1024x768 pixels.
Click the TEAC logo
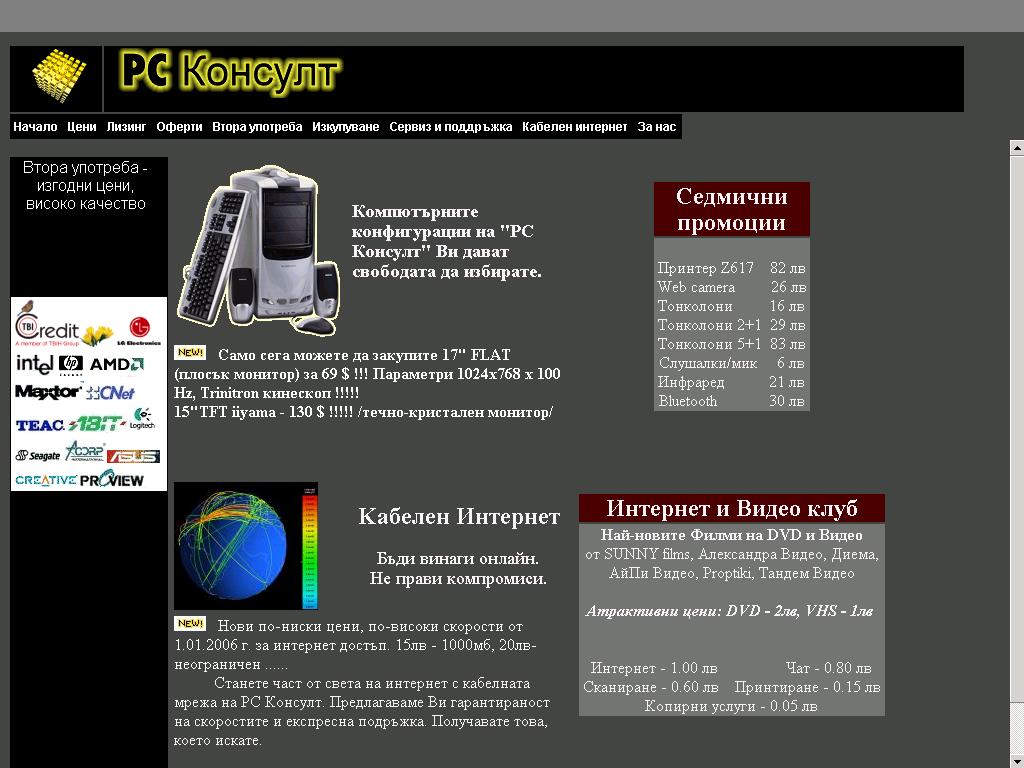point(40,425)
